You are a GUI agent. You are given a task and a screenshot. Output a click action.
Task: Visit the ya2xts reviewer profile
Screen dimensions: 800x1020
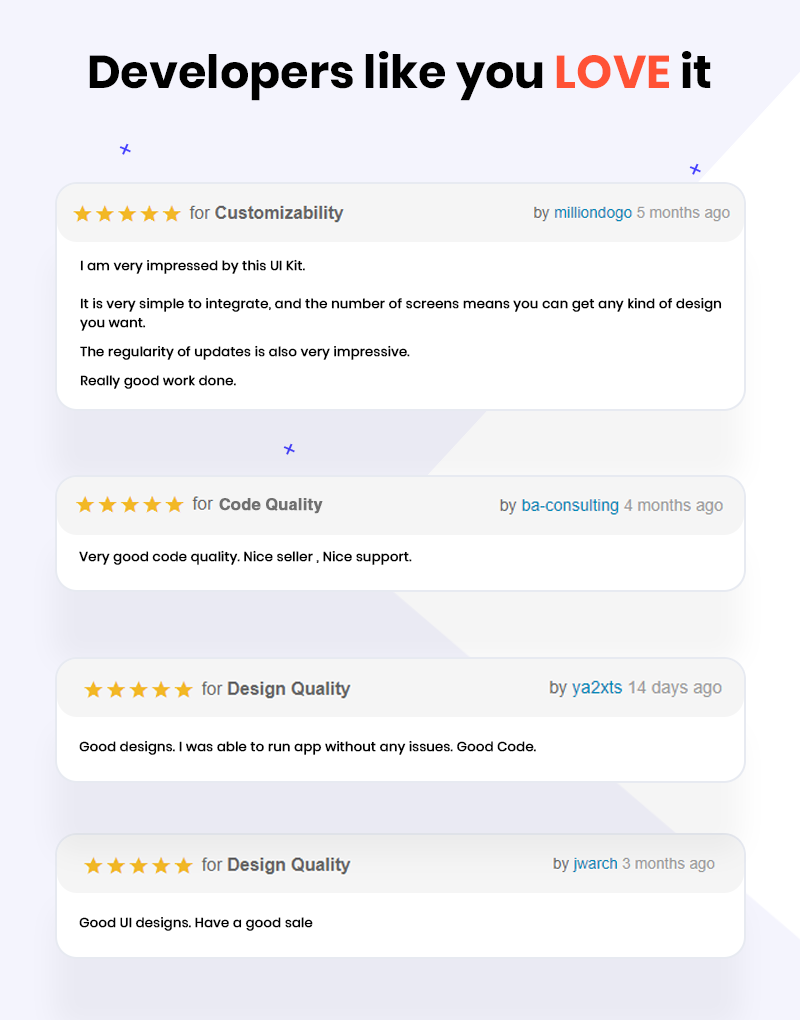[x=597, y=688]
